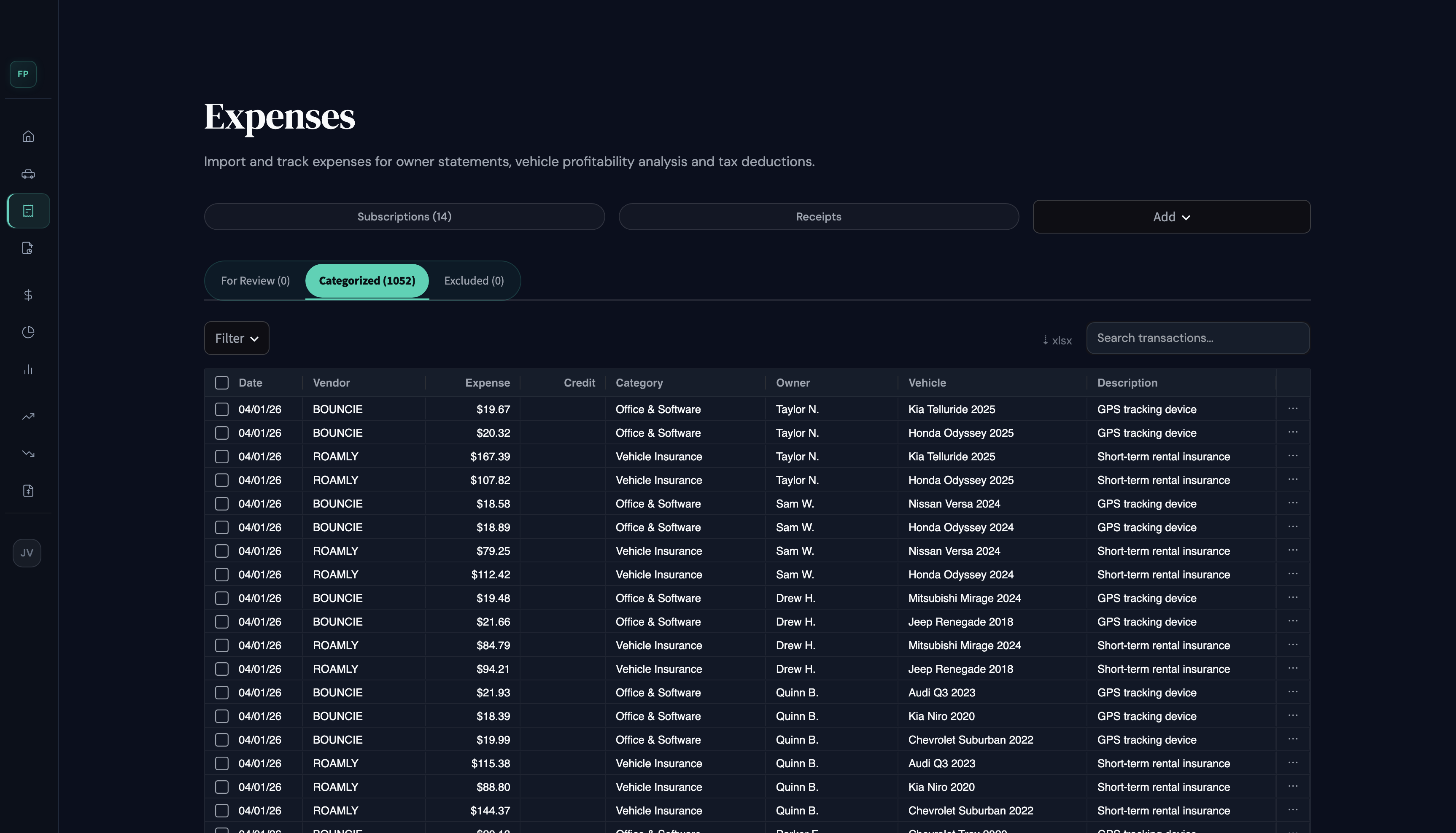
Task: Open the vehicles car icon in sidebar
Action: point(28,174)
